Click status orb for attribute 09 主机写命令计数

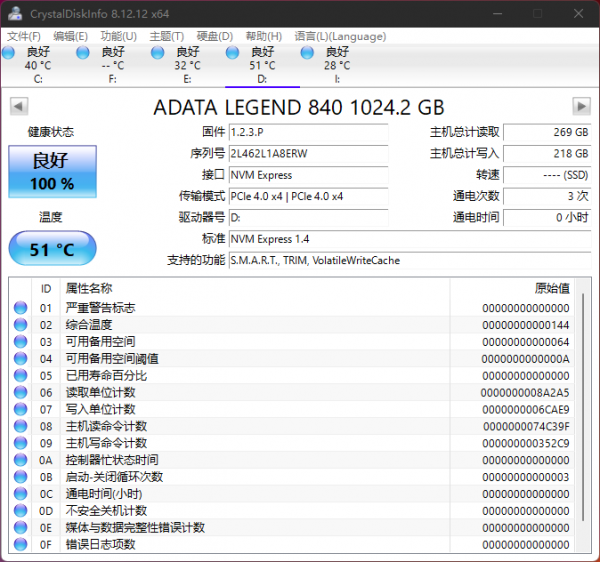point(21,443)
